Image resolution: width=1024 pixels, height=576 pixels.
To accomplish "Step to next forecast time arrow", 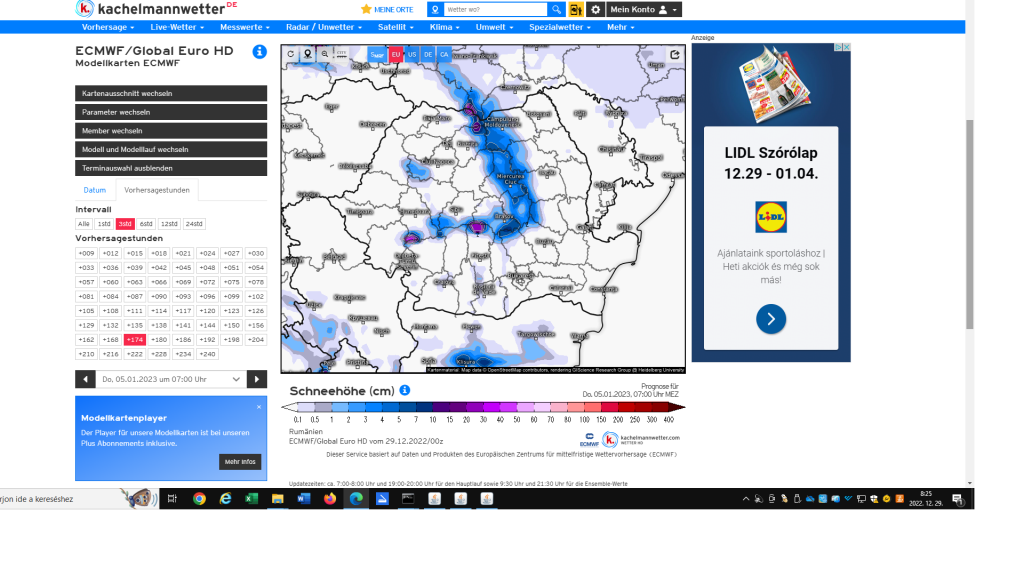I will tap(257, 379).
